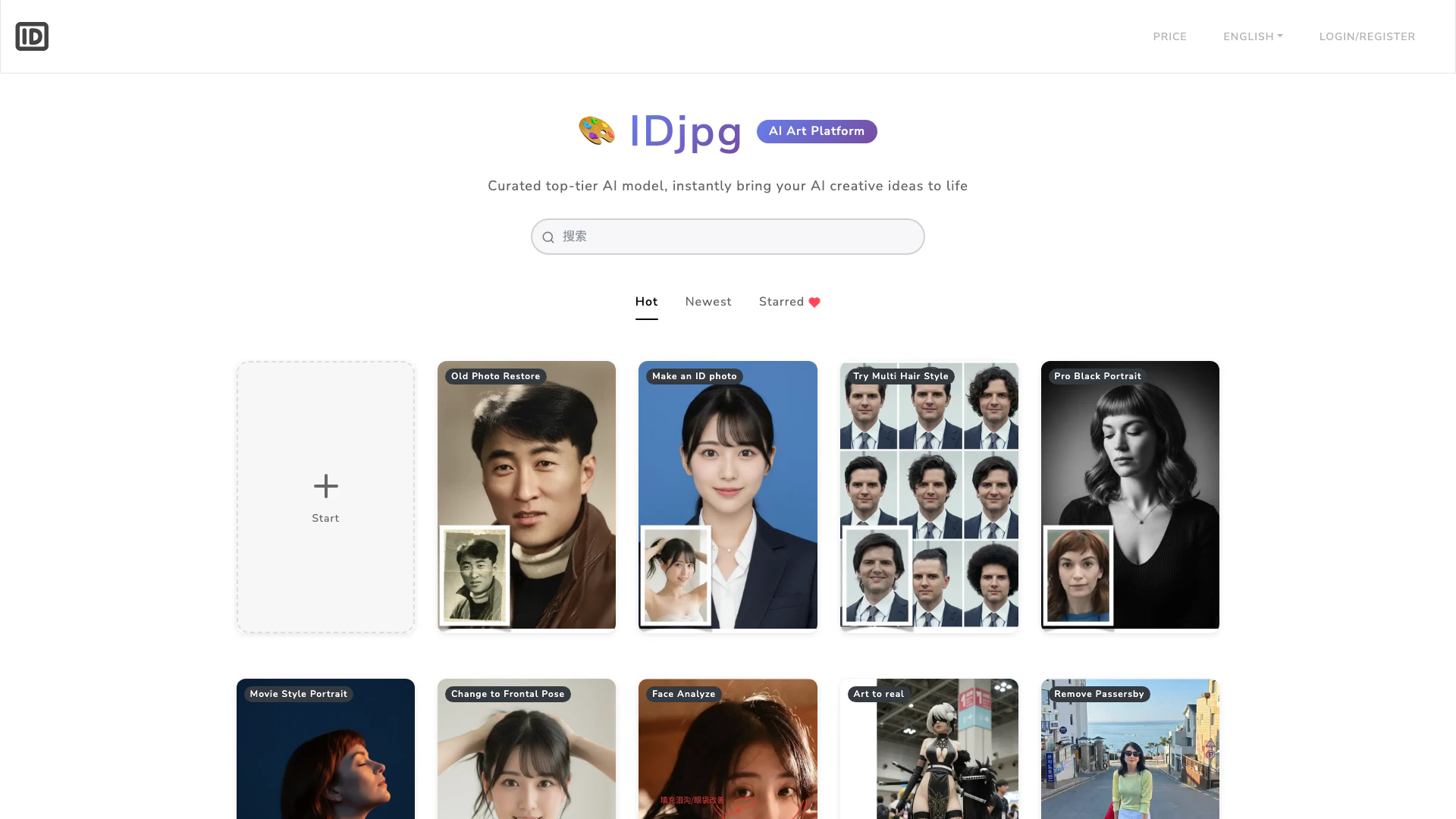The width and height of the screenshot is (1456, 819).
Task: Click the ID logo icon
Action: (x=32, y=36)
